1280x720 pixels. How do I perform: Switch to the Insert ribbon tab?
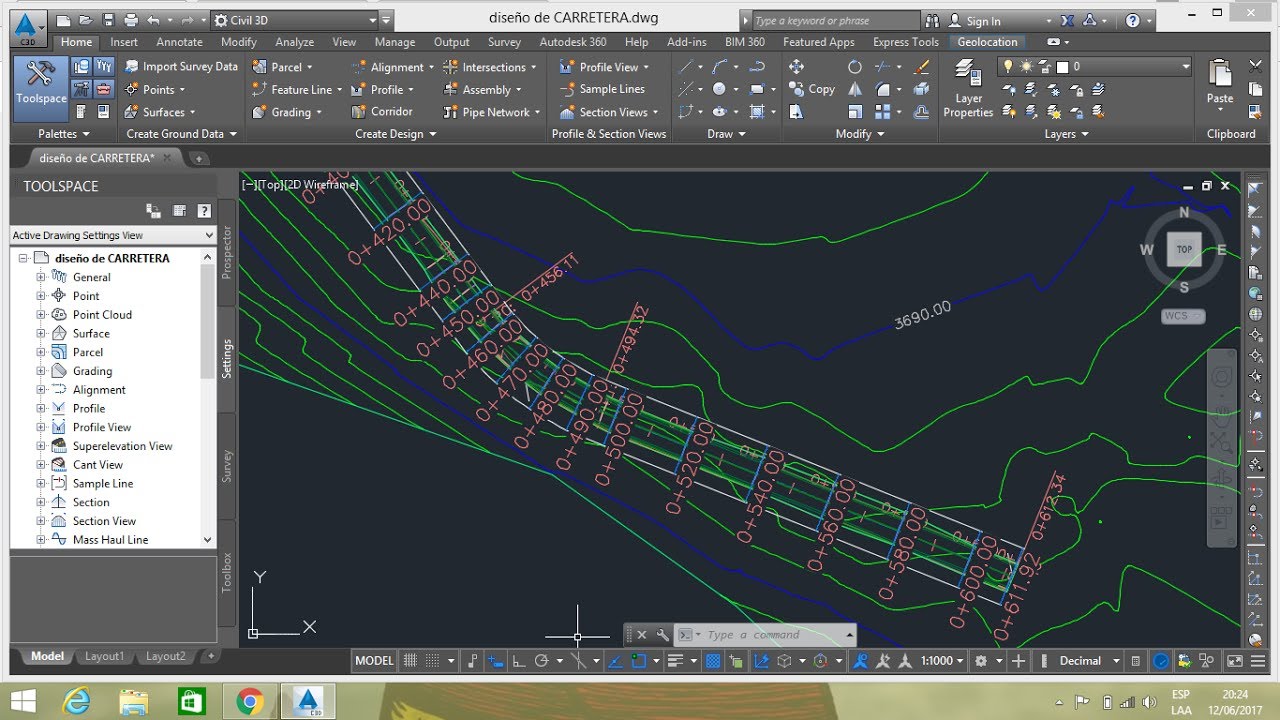124,42
